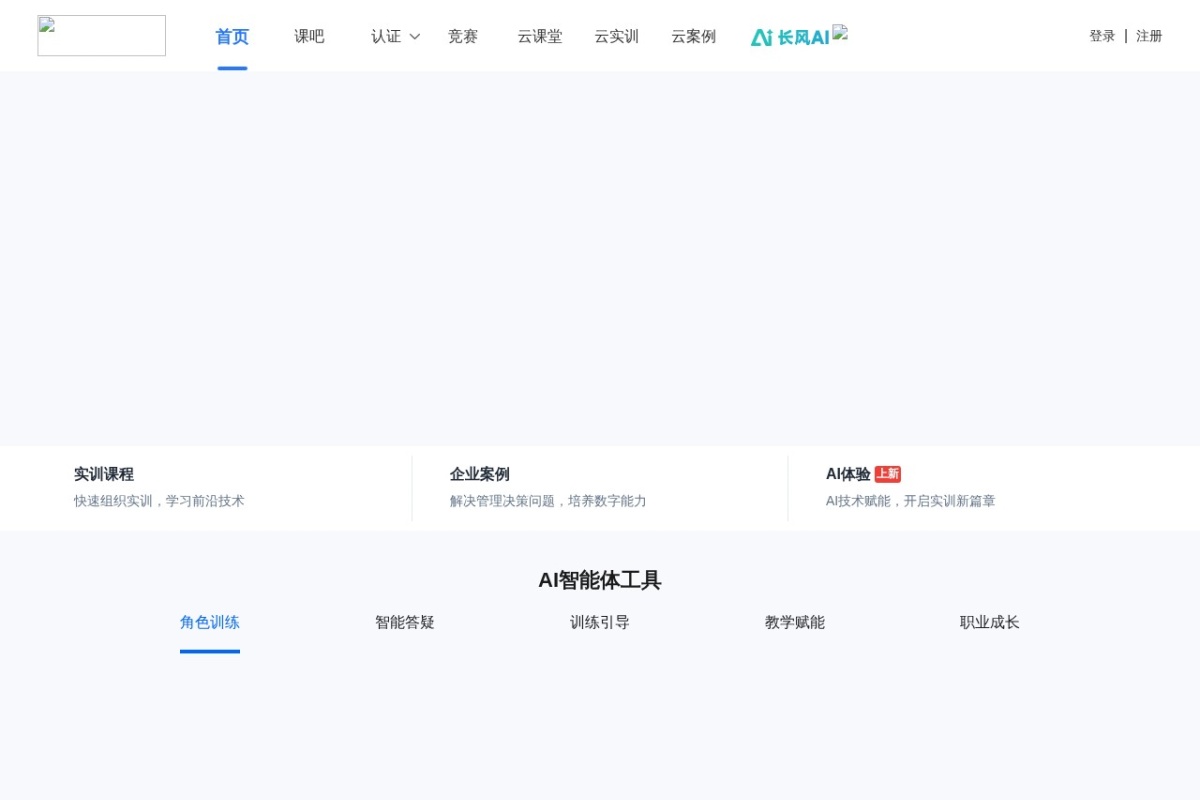This screenshot has height=800, width=1200.
Task: Open 竞赛 in the top navigation
Action: pos(463,37)
